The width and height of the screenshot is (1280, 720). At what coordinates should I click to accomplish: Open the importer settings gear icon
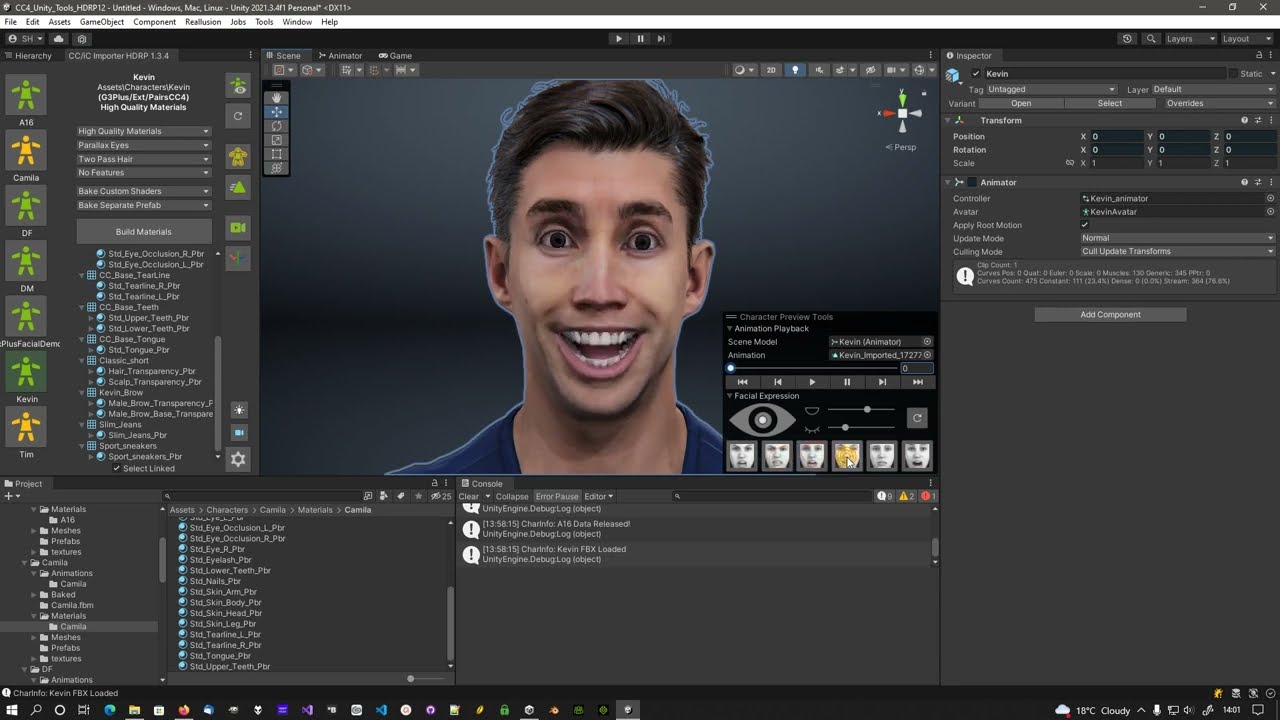click(238, 459)
